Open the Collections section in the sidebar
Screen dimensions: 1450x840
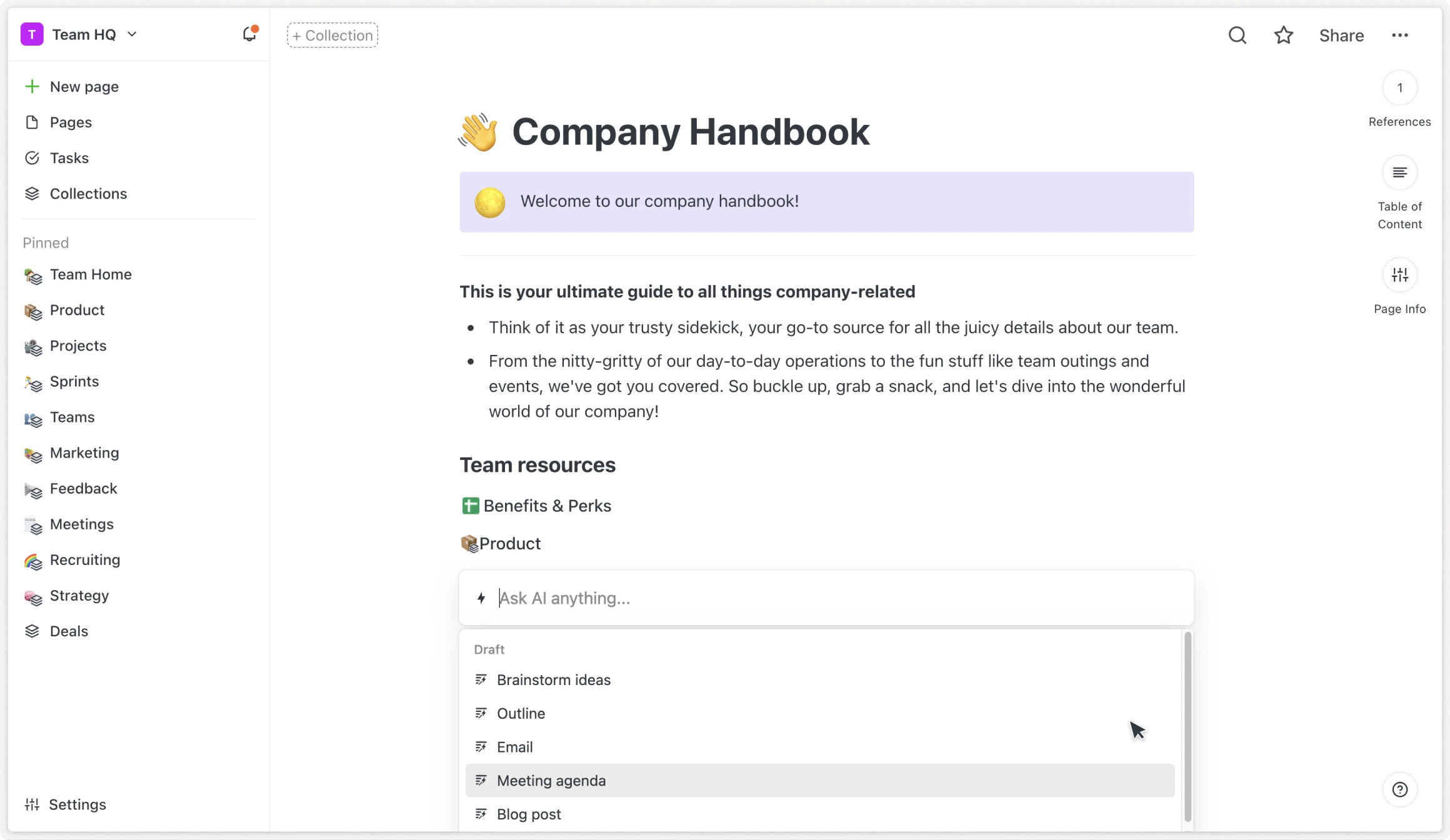[x=88, y=194]
